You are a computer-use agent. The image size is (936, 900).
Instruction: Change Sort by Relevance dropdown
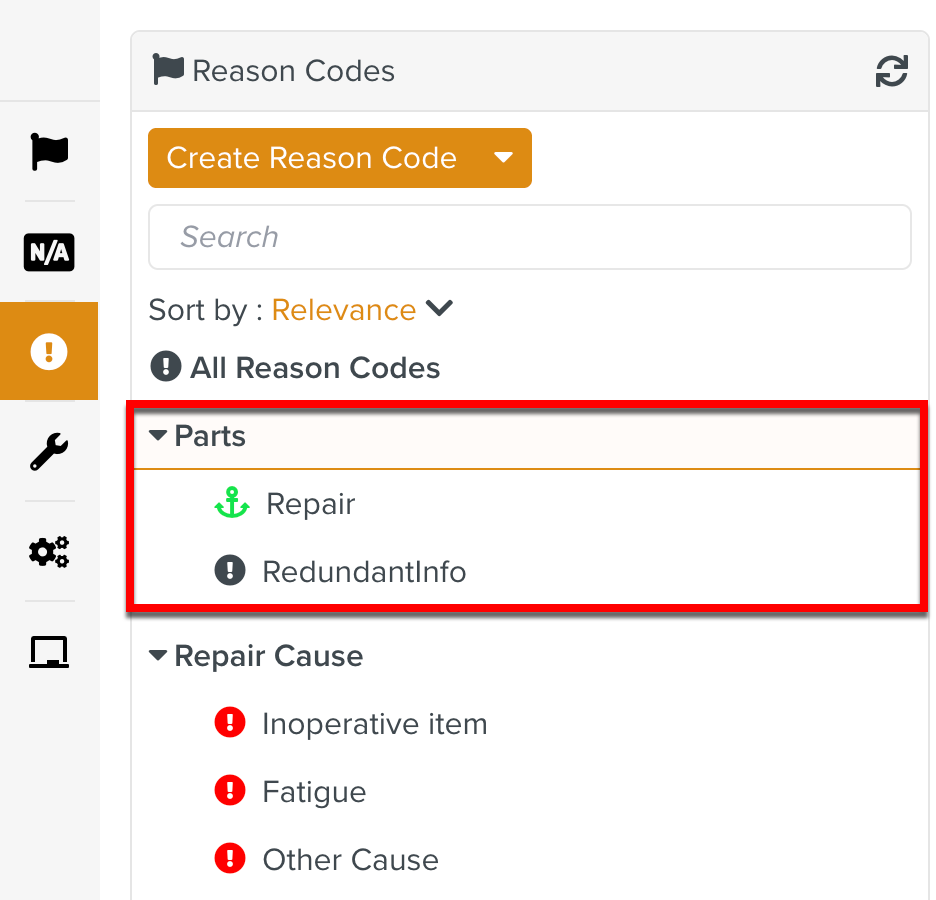362,310
